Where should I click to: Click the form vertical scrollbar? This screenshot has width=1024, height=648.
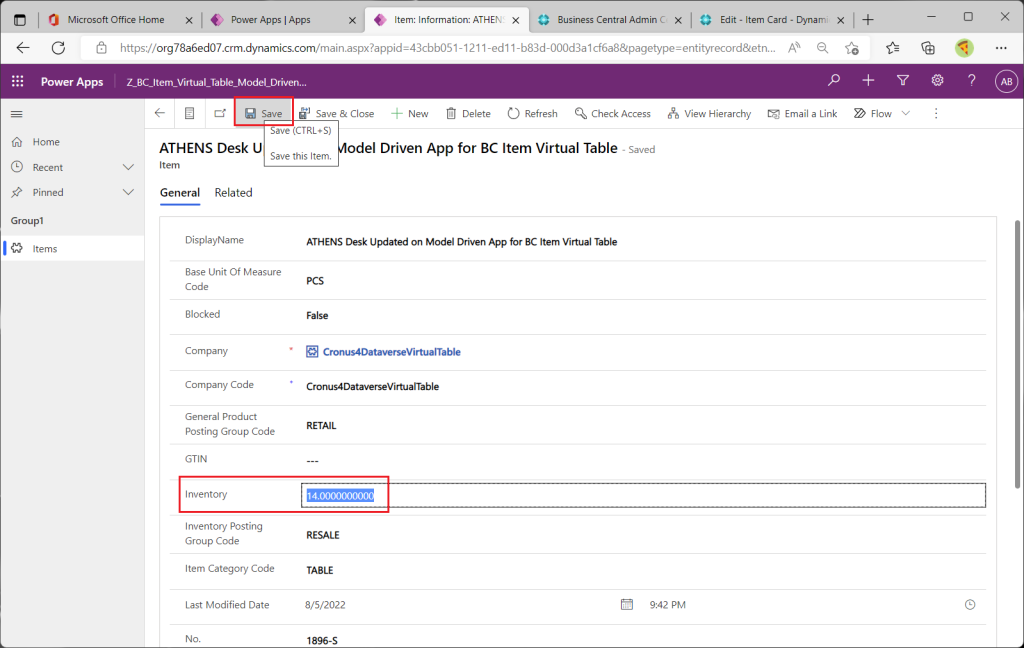click(x=1017, y=354)
